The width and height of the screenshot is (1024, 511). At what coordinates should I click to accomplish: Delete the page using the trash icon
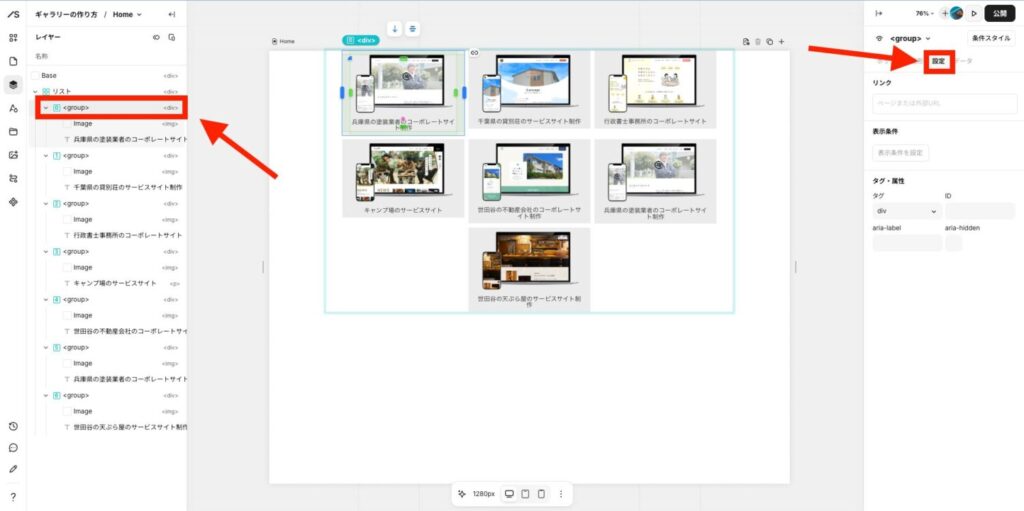click(757, 41)
